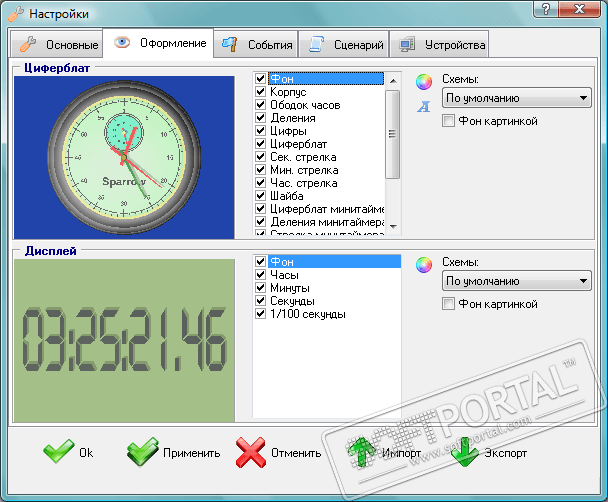This screenshot has width=608, height=502.
Task: Toggle the 1/100 секунды checkbox
Action: [261, 314]
